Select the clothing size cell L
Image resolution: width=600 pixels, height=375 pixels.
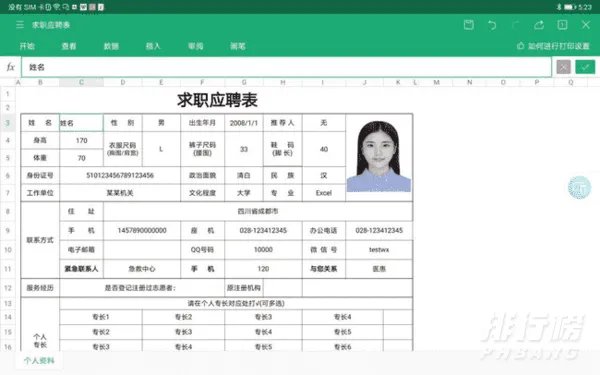[x=161, y=149]
